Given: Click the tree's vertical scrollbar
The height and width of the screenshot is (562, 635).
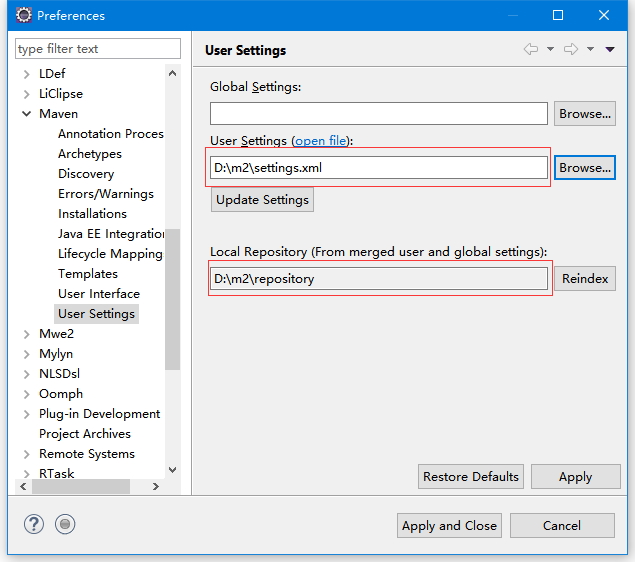Looking at the screenshot, I should point(172,300).
